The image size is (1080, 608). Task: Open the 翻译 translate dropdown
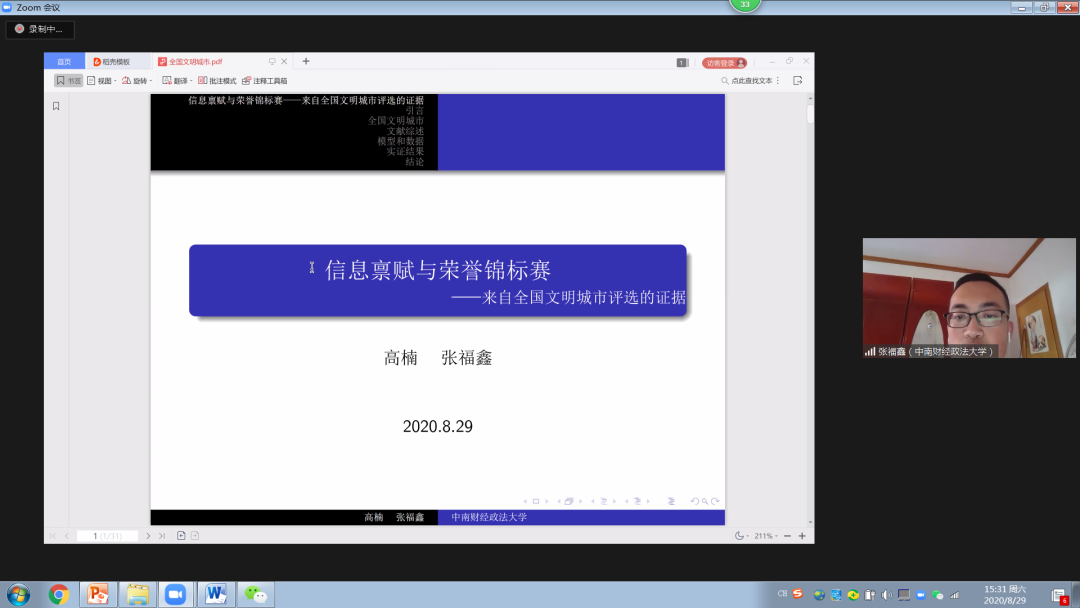(x=177, y=81)
